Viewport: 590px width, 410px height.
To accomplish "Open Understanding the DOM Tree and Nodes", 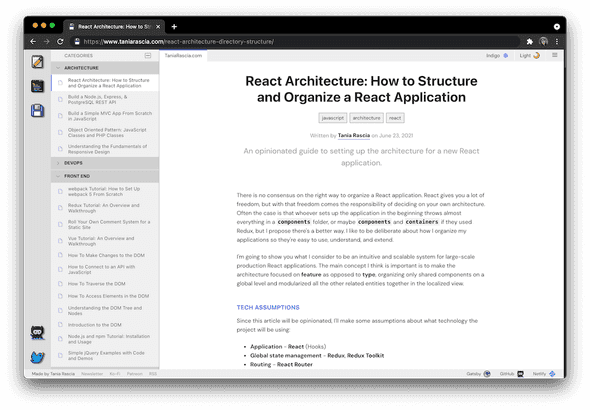I will (105, 310).
